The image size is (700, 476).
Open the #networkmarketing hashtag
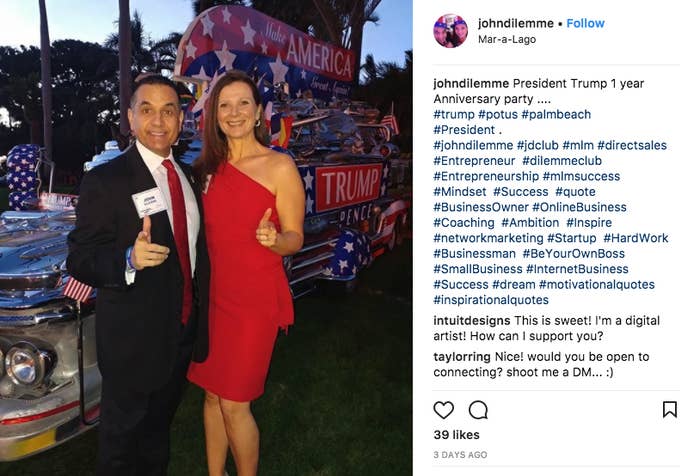click(488, 238)
